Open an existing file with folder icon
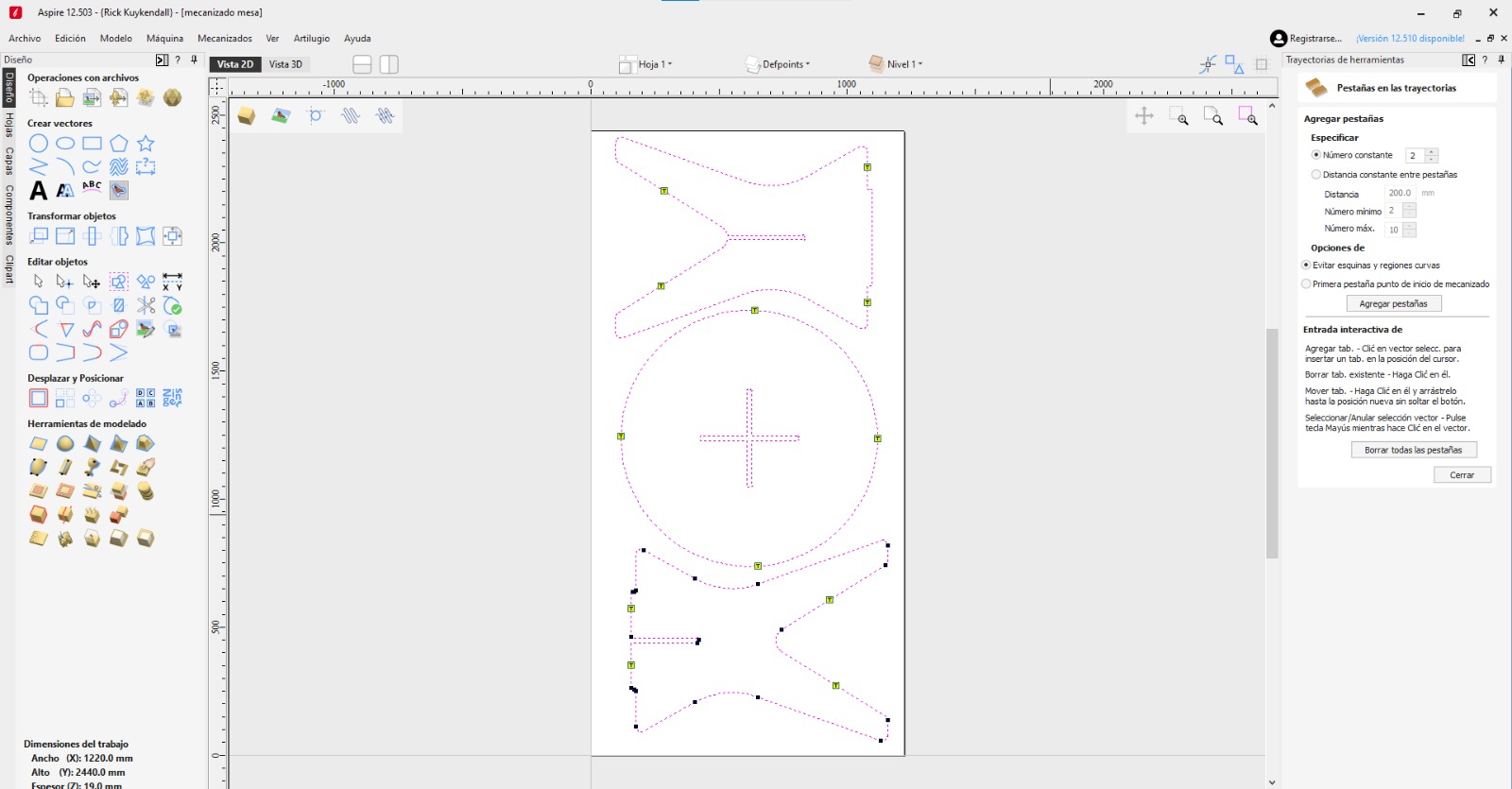Screen dimensions: 1512x789 65,97
